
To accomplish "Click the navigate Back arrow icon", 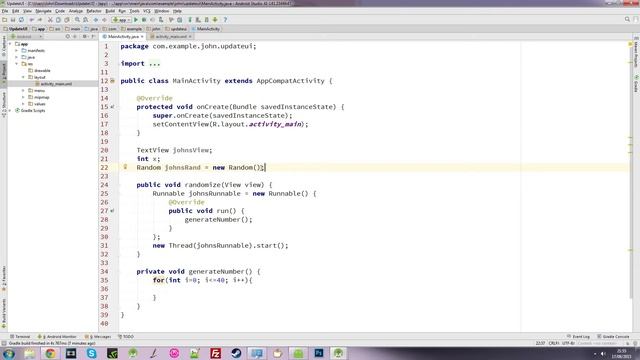I will tap(96, 20).
